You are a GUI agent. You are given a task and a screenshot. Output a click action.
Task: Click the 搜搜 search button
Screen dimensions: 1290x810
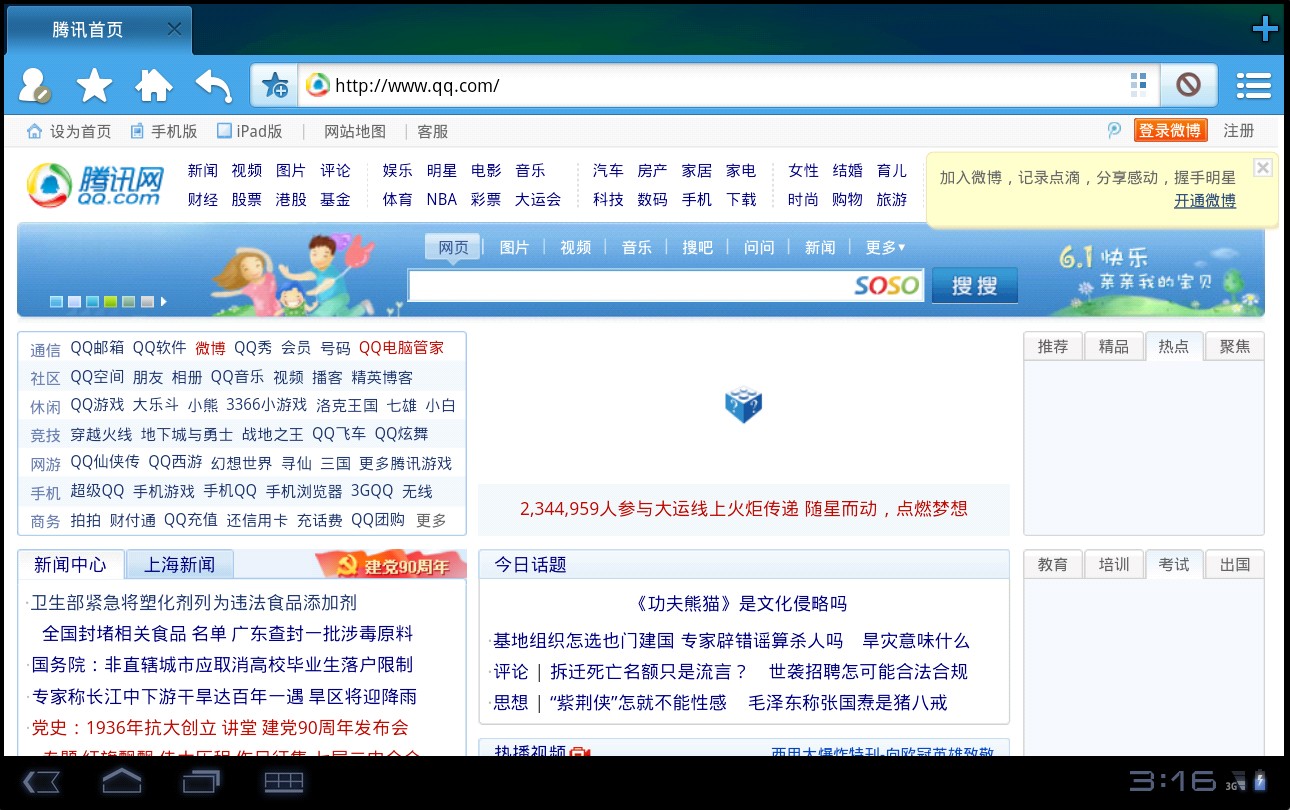click(975, 286)
